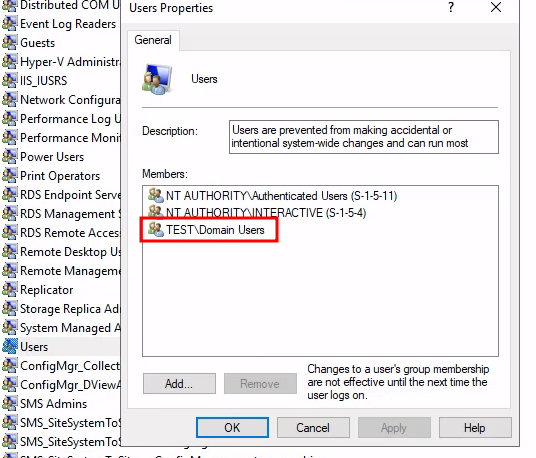Click the Power Users group icon
This screenshot has height=458, width=536.
click(9, 157)
